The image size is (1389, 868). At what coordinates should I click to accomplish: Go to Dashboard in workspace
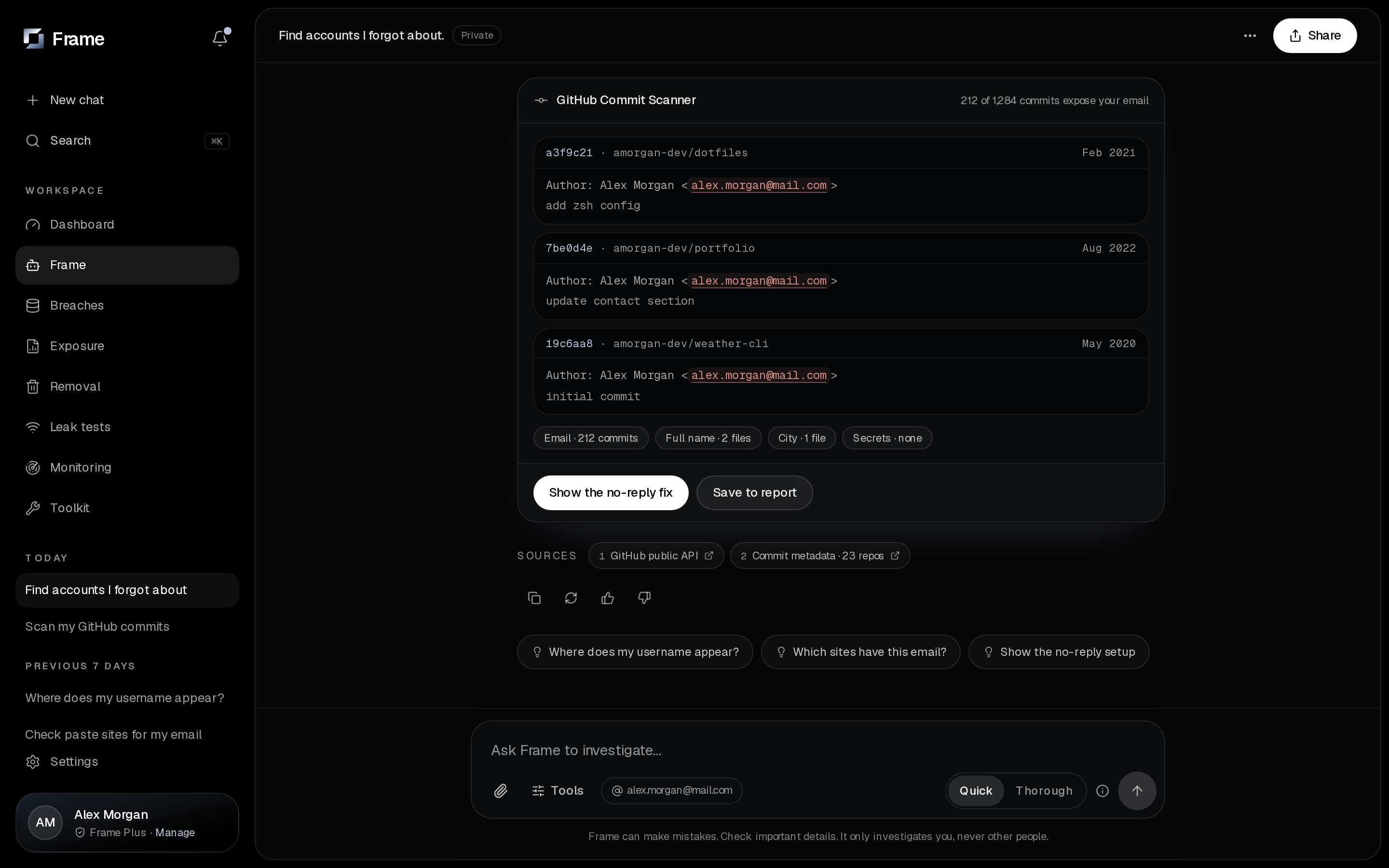pyautogui.click(x=127, y=224)
